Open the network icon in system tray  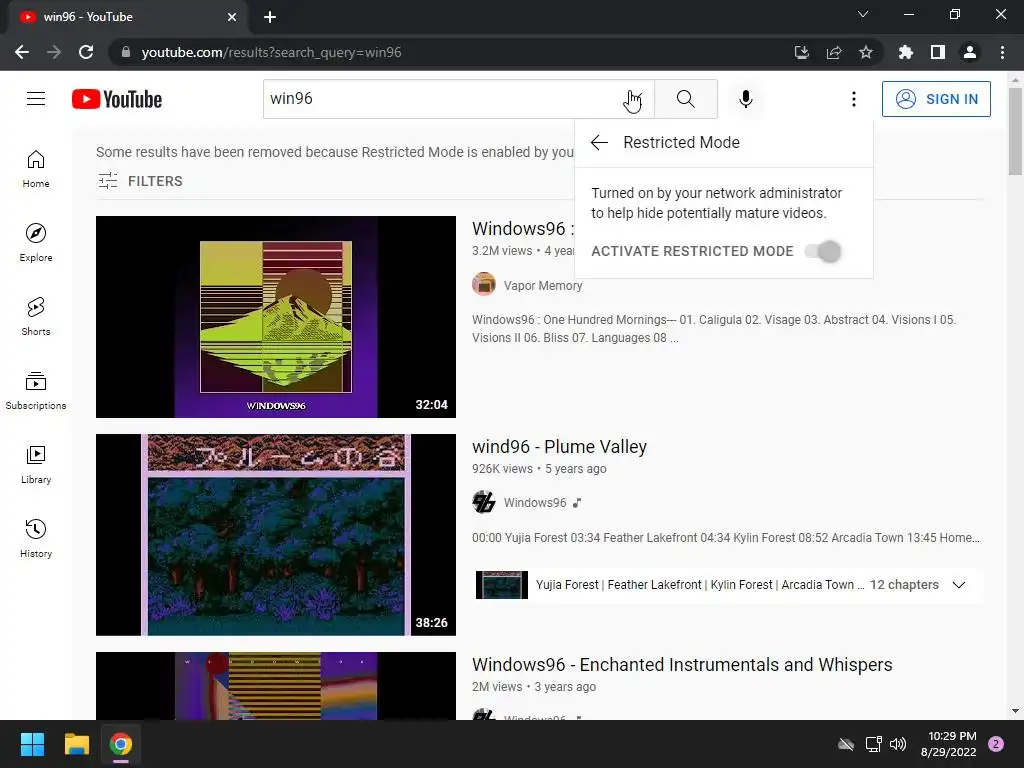873,744
